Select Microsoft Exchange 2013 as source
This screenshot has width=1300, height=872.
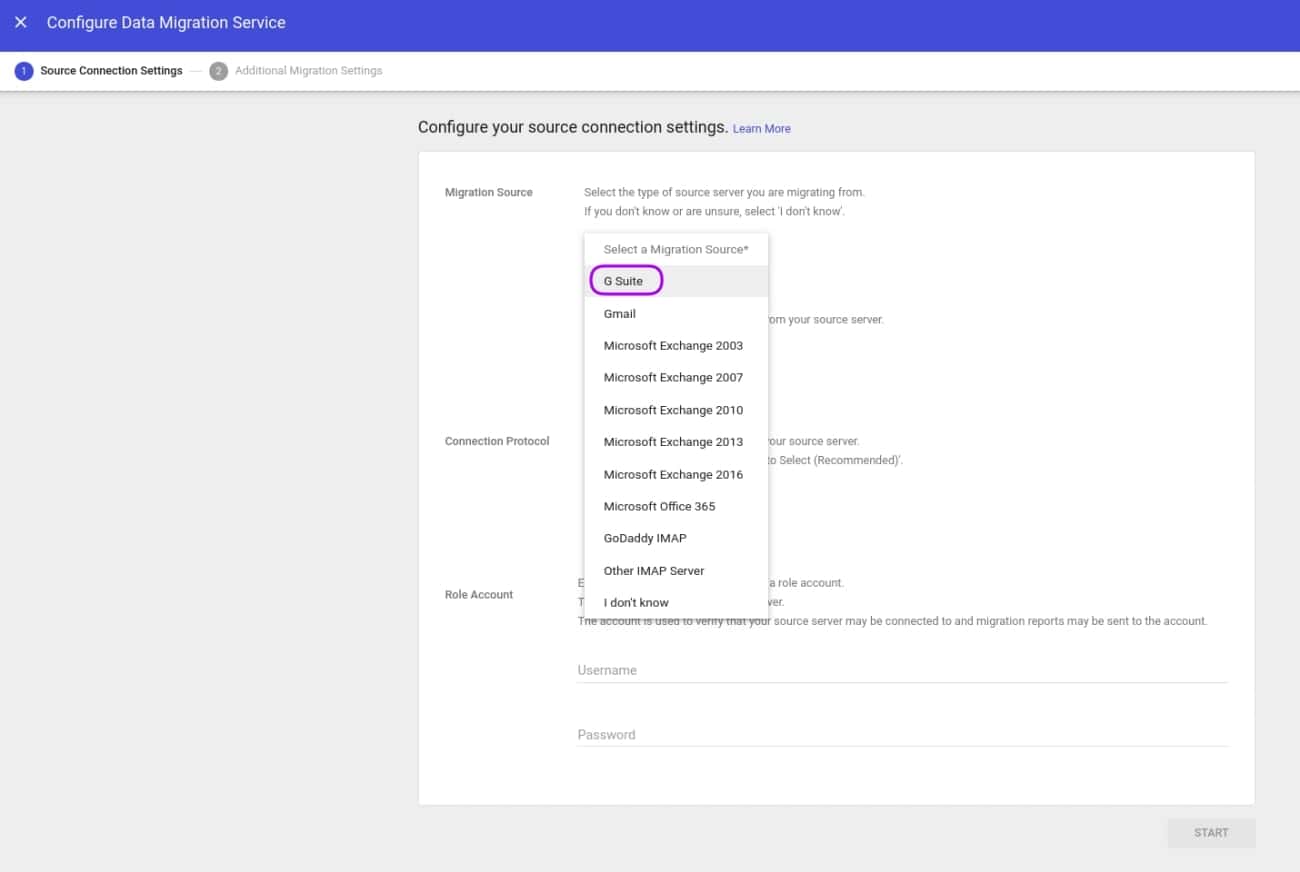[x=673, y=441]
